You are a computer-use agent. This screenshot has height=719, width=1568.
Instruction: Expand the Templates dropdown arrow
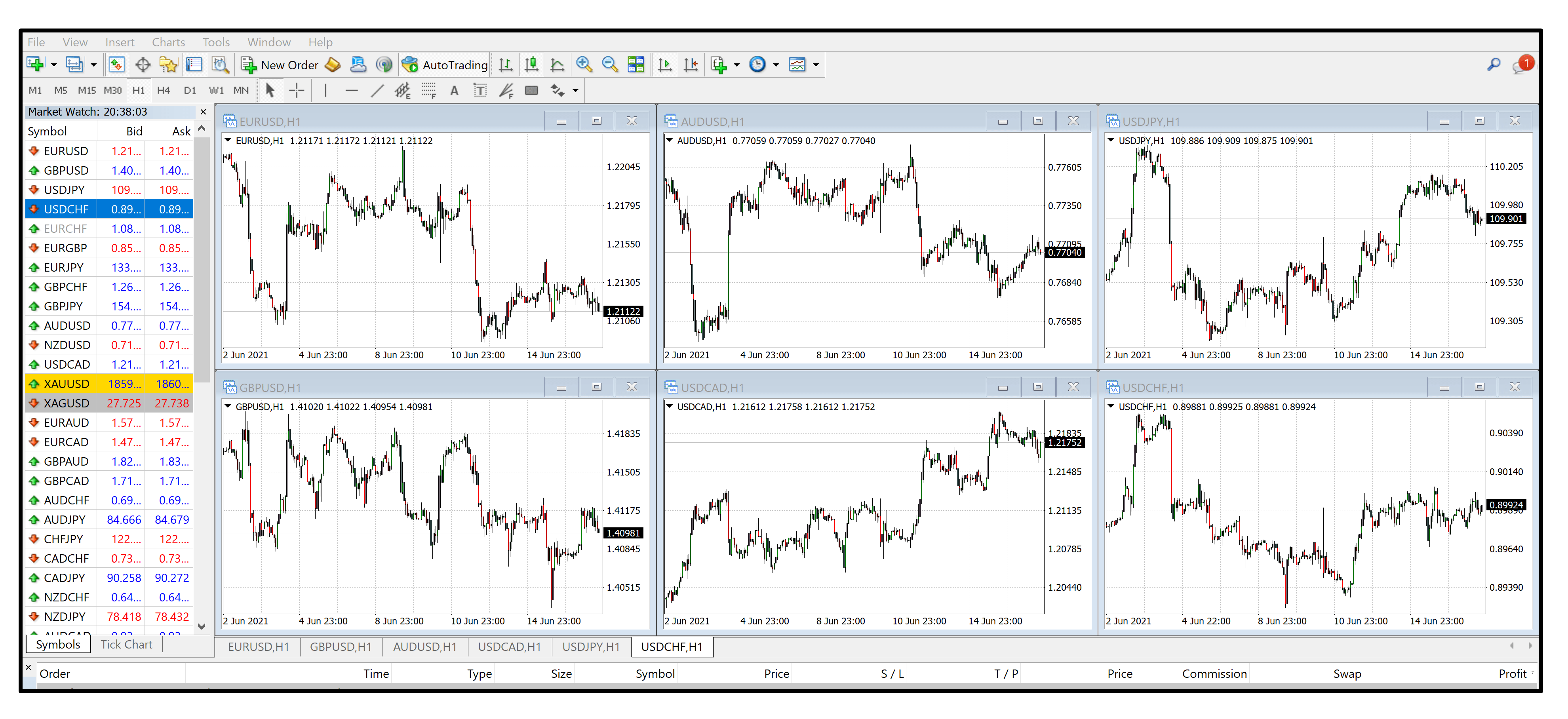(x=816, y=65)
